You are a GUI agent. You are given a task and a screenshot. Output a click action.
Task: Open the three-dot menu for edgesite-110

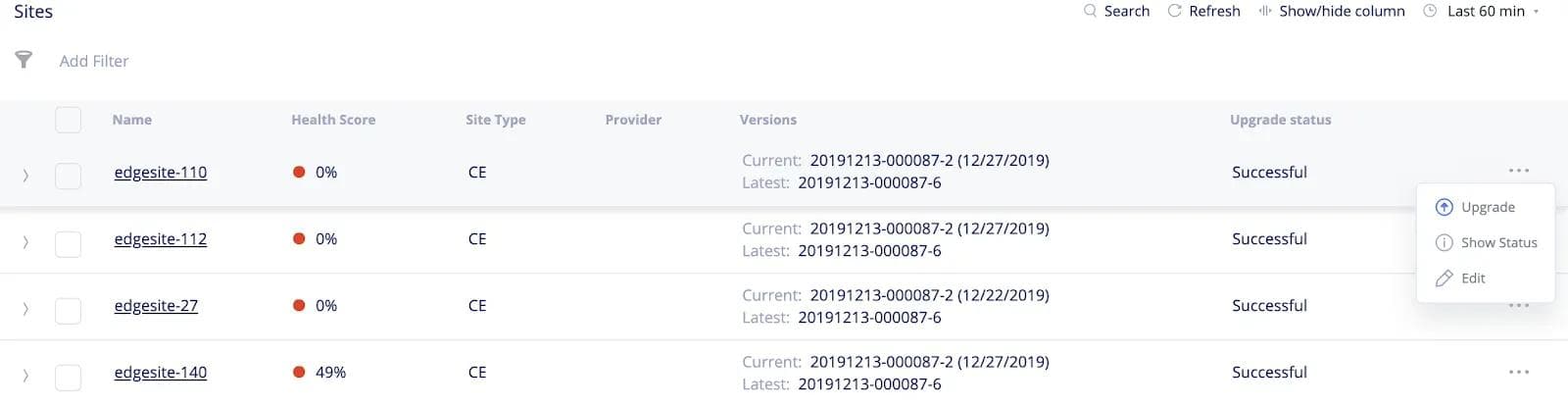(x=1519, y=171)
